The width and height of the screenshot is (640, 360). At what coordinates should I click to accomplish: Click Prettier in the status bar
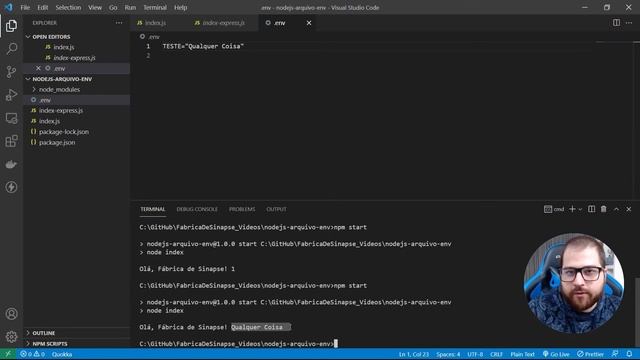(590, 354)
